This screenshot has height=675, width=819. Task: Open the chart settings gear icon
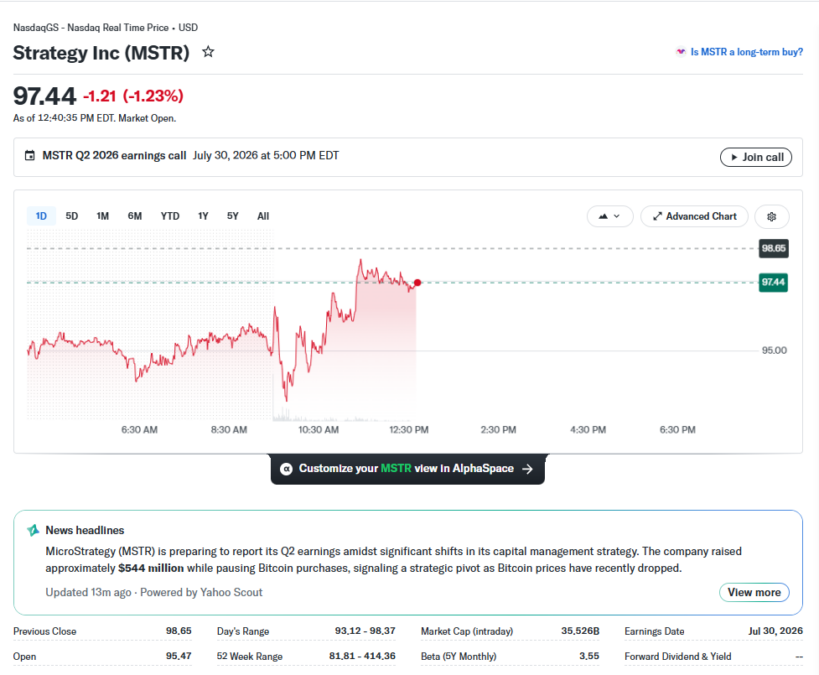pyautogui.click(x=771, y=216)
